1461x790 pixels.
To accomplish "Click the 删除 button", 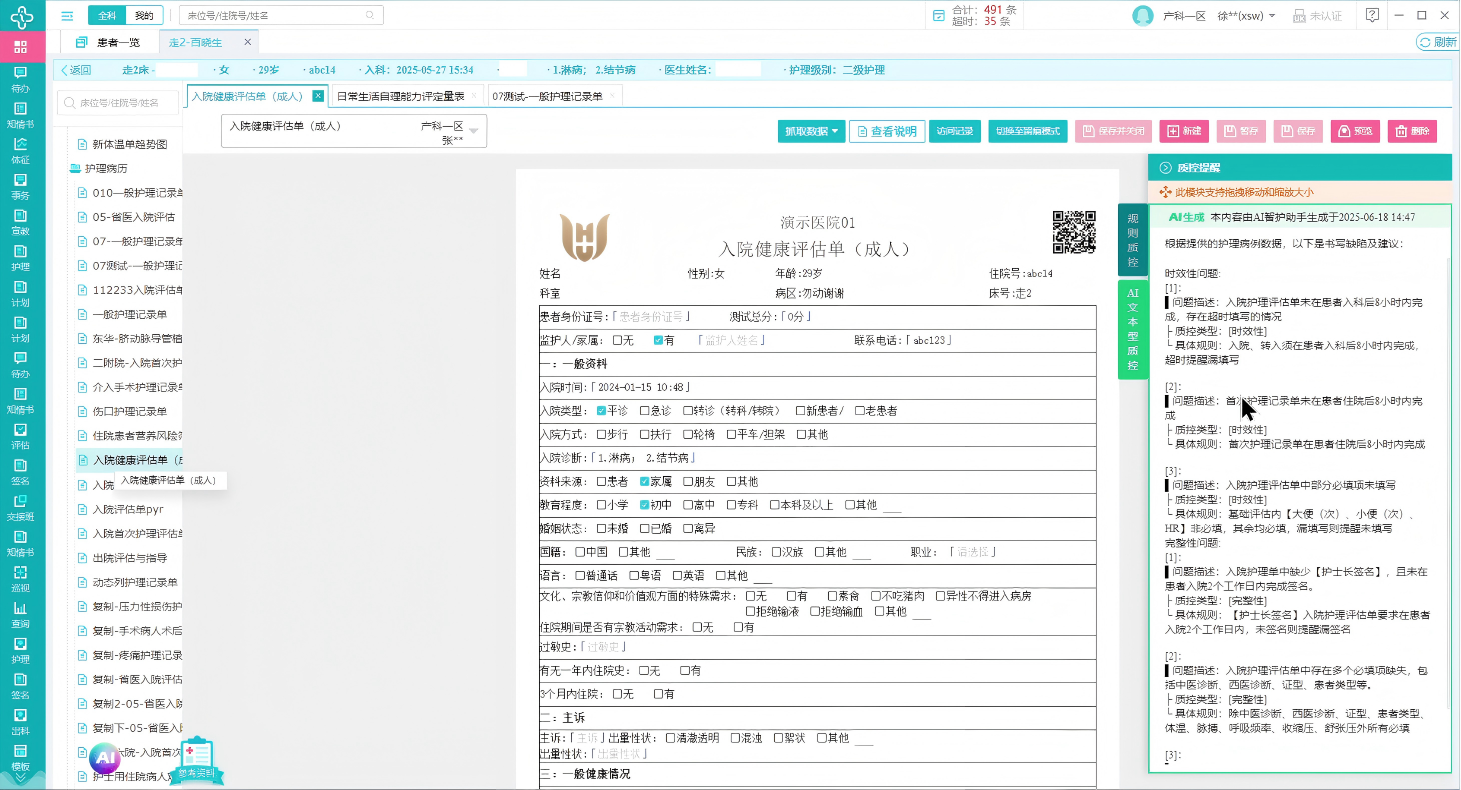I will tap(1412, 131).
